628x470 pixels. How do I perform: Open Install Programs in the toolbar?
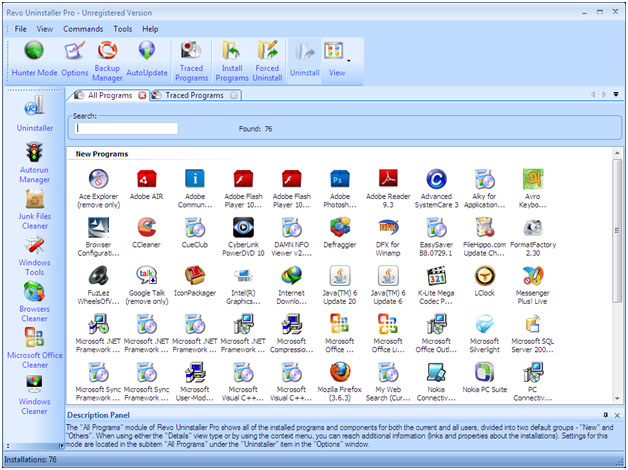[231, 58]
